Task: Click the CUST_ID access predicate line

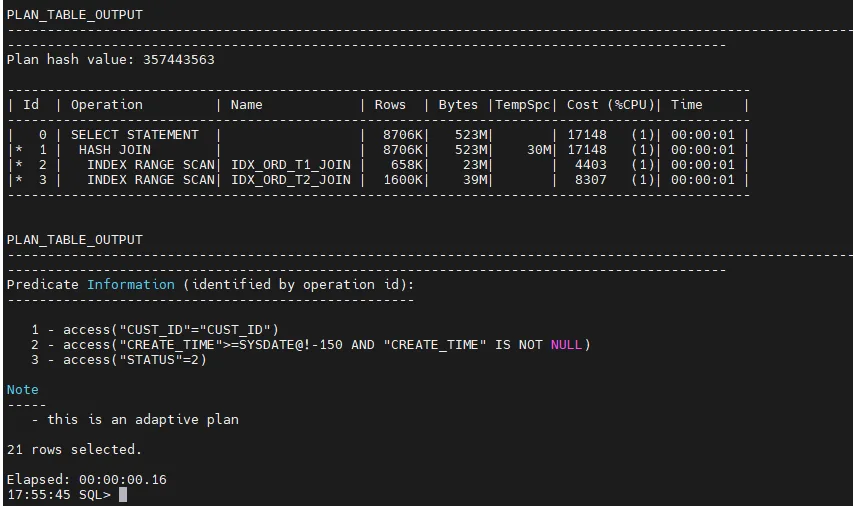Action: (x=155, y=330)
